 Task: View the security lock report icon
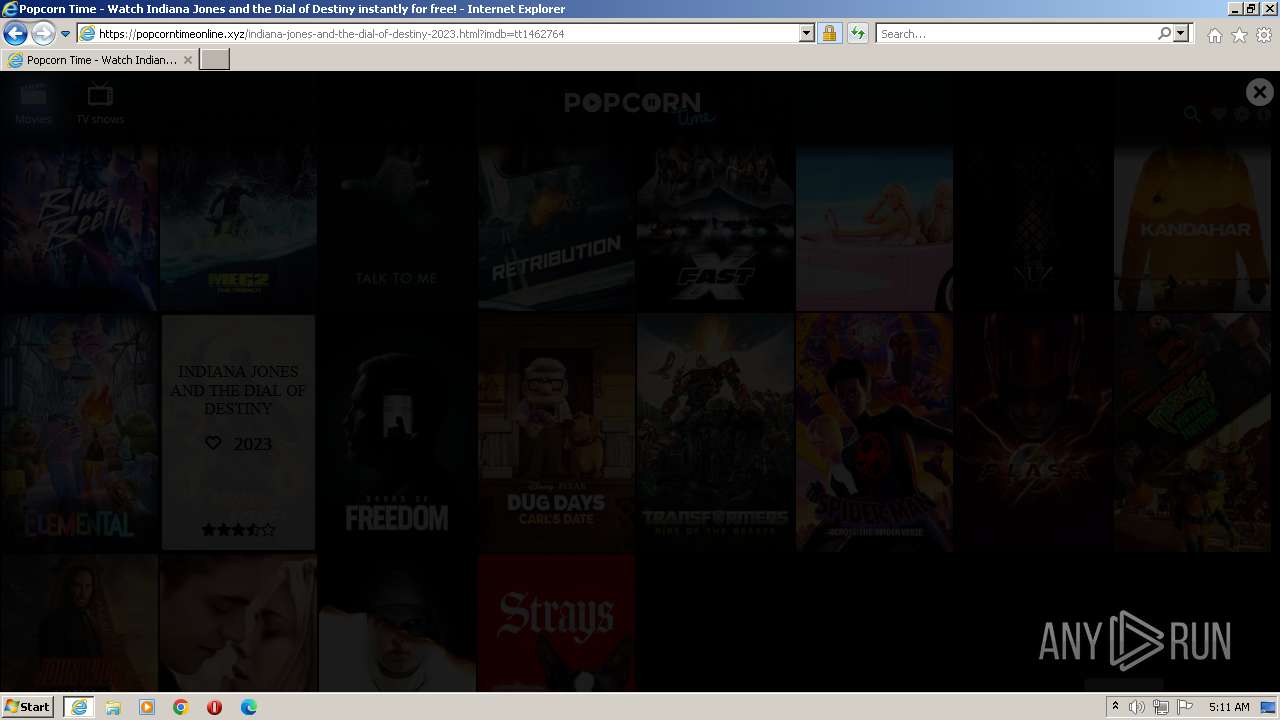click(x=829, y=33)
